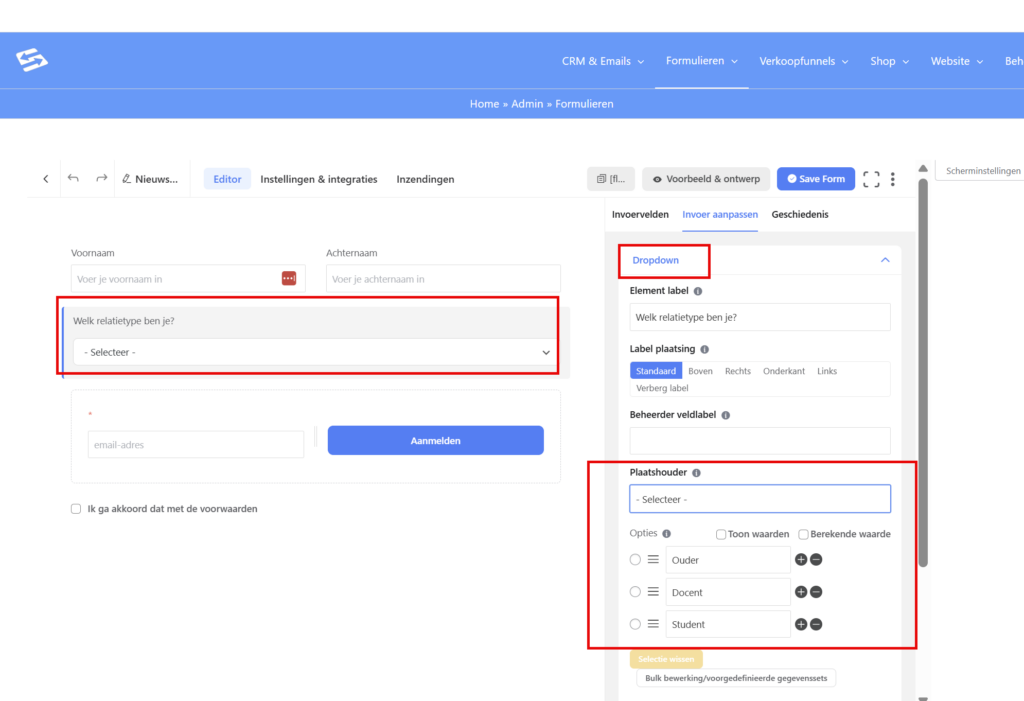The width and height of the screenshot is (1024, 701).
Task: Switch to Invoervelden tab
Action: pos(640,214)
